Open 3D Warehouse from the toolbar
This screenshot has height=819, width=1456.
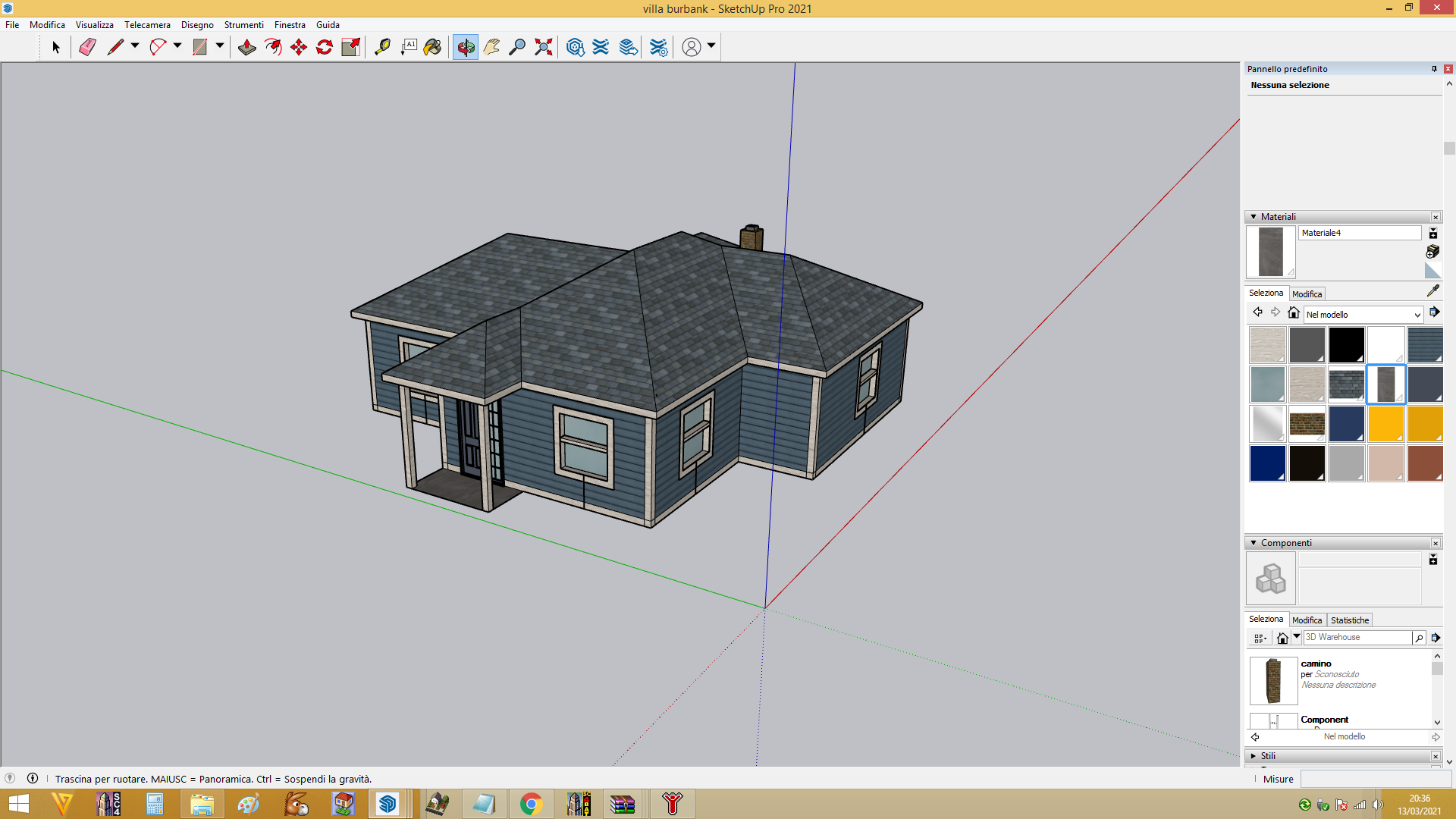(x=576, y=47)
